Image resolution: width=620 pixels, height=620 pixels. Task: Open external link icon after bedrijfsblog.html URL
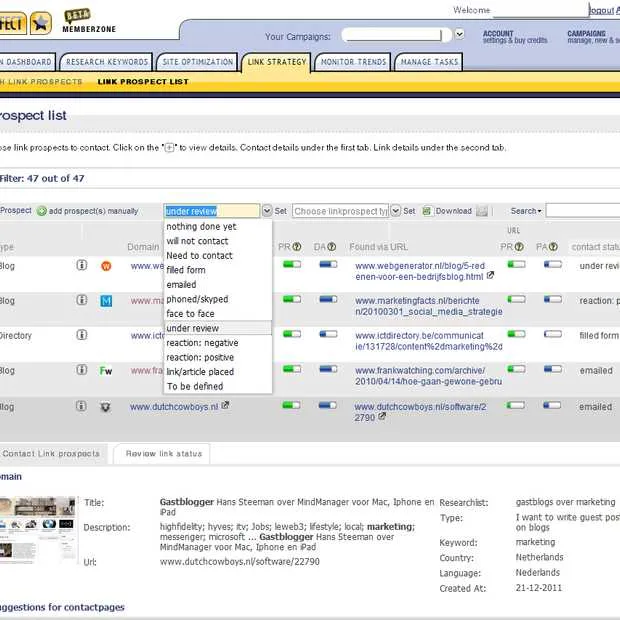490,275
